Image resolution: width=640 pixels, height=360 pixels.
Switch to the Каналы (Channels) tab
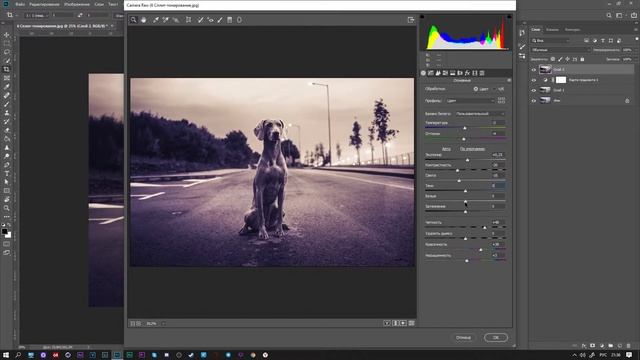552,29
